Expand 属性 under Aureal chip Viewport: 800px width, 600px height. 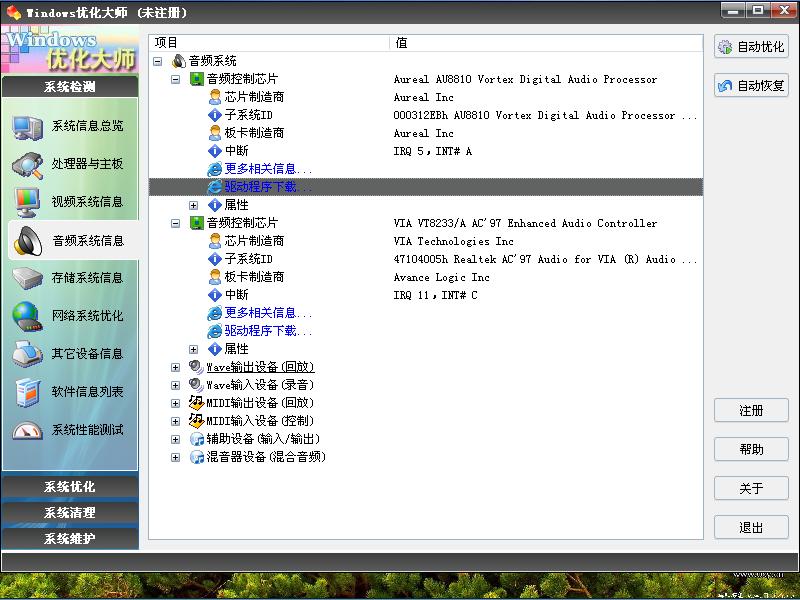[x=193, y=206]
